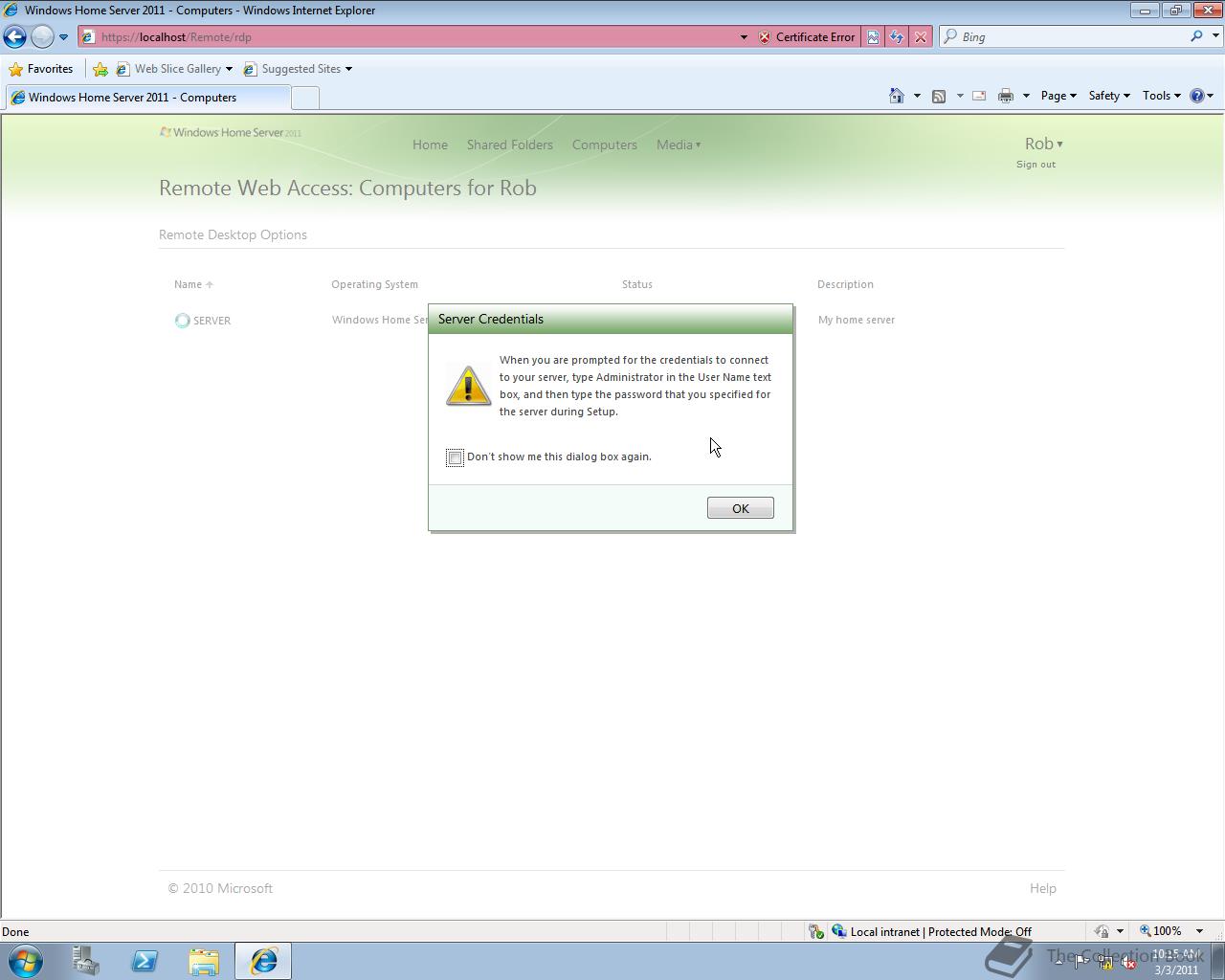Click the 100% zoom level button
1225x980 pixels.
click(1160, 930)
